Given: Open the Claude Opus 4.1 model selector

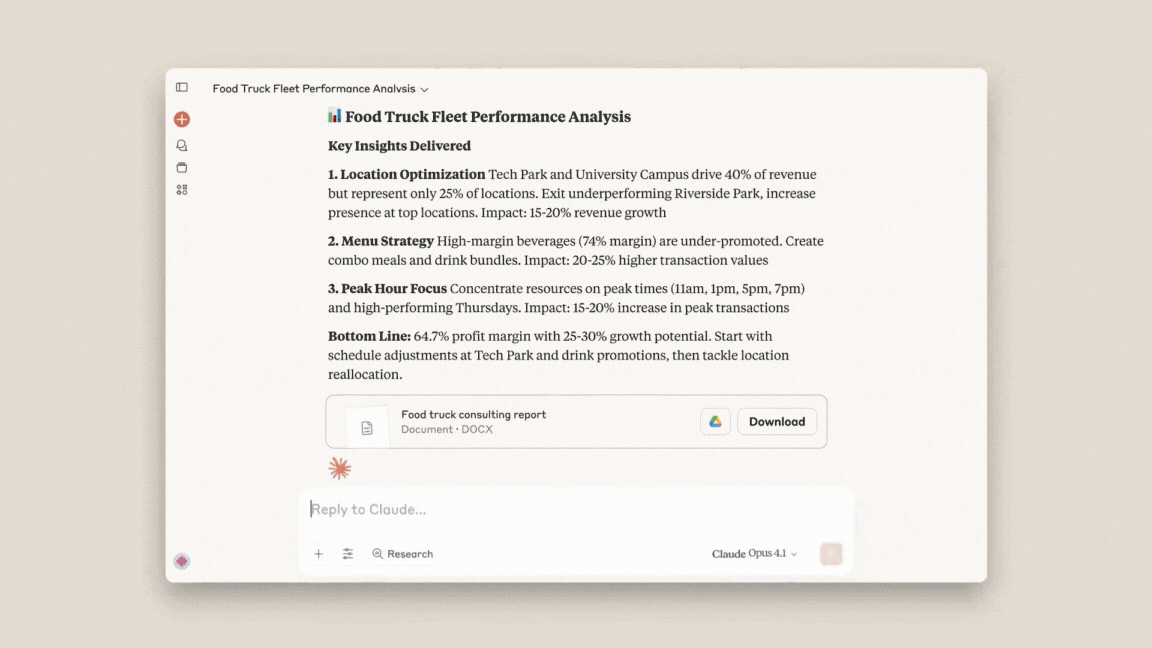Looking at the screenshot, I should 754,553.
